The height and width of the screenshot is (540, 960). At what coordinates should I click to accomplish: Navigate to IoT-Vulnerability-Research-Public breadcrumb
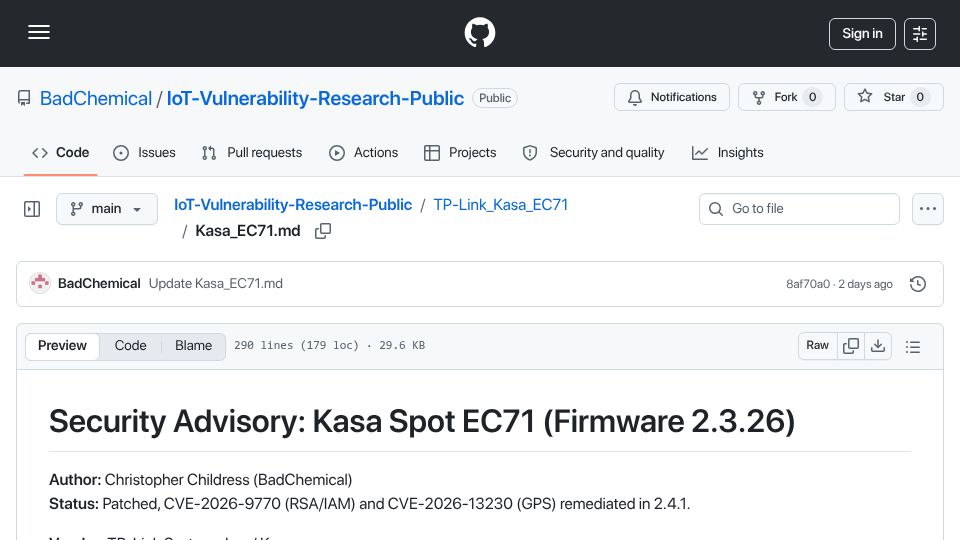(293, 204)
